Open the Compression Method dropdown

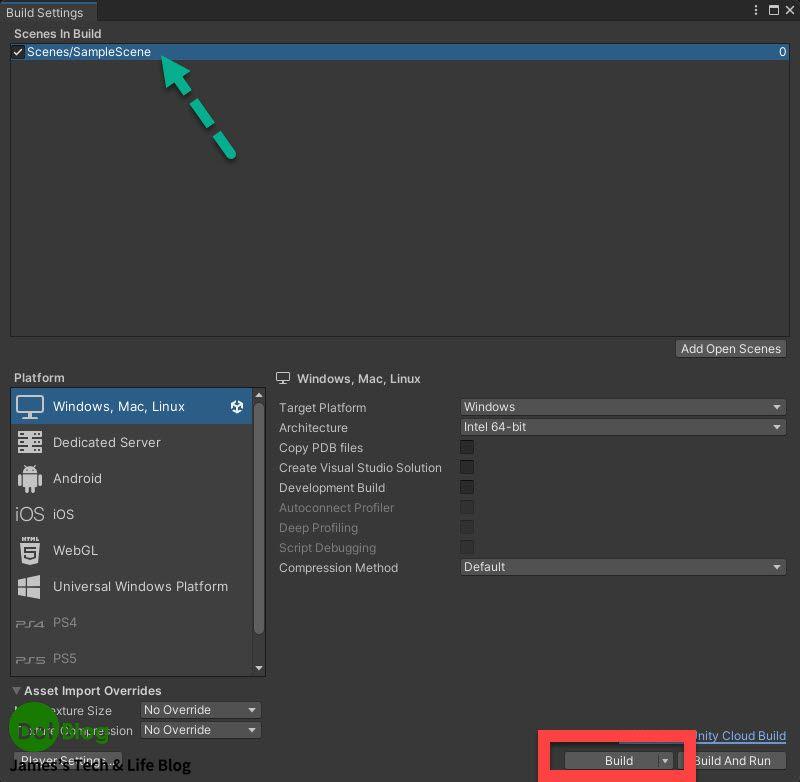click(x=622, y=567)
